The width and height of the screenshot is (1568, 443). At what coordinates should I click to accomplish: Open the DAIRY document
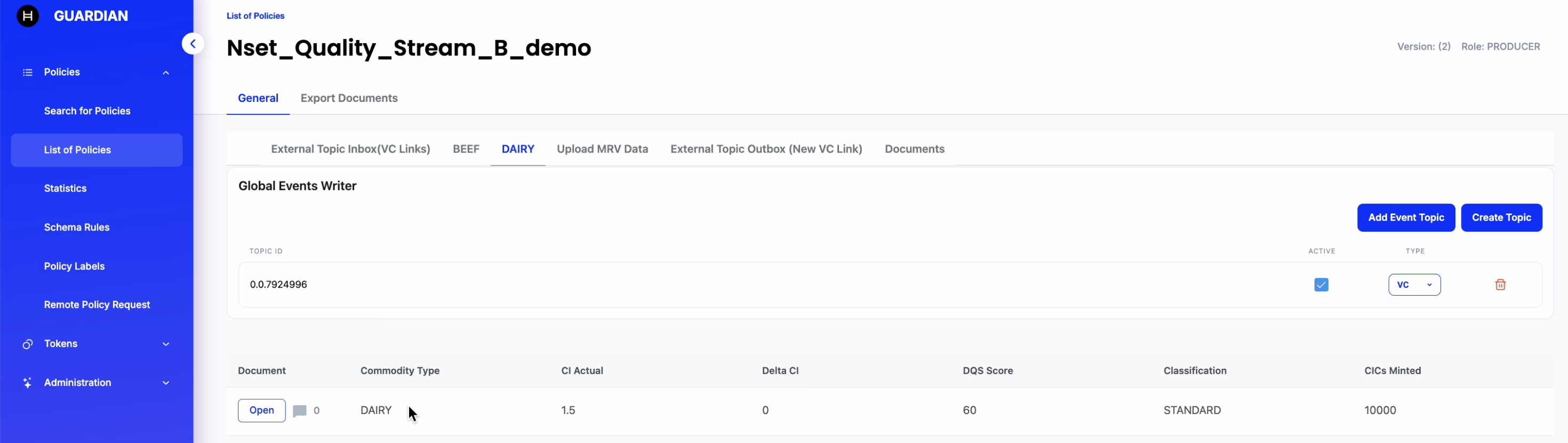click(261, 410)
